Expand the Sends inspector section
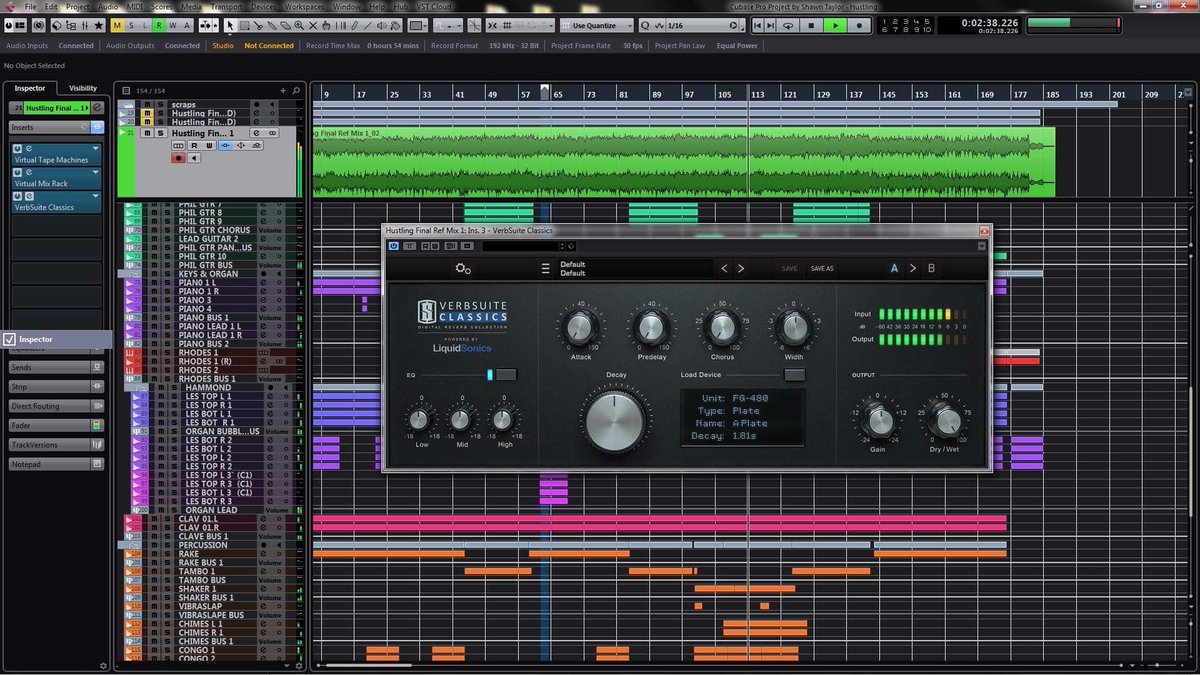The image size is (1200, 675). coord(56,367)
